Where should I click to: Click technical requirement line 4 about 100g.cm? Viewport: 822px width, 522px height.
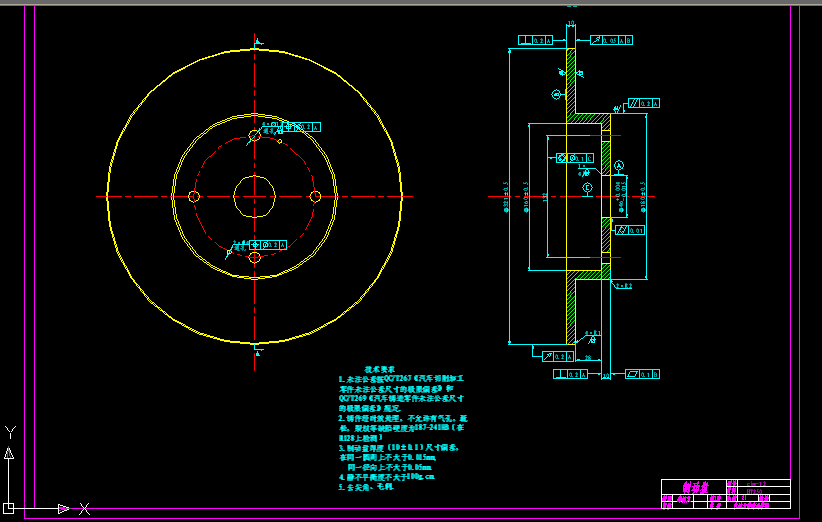coord(386,477)
